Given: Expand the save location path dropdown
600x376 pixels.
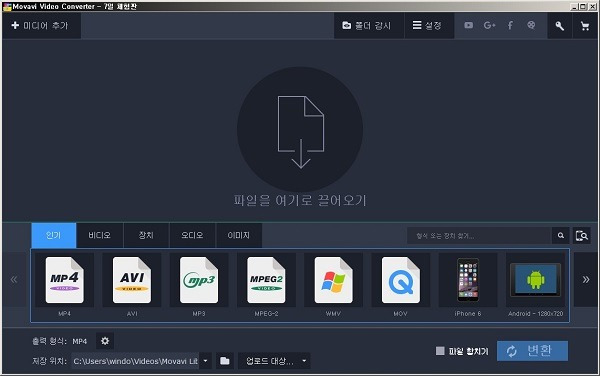Looking at the screenshot, I should (x=205, y=361).
